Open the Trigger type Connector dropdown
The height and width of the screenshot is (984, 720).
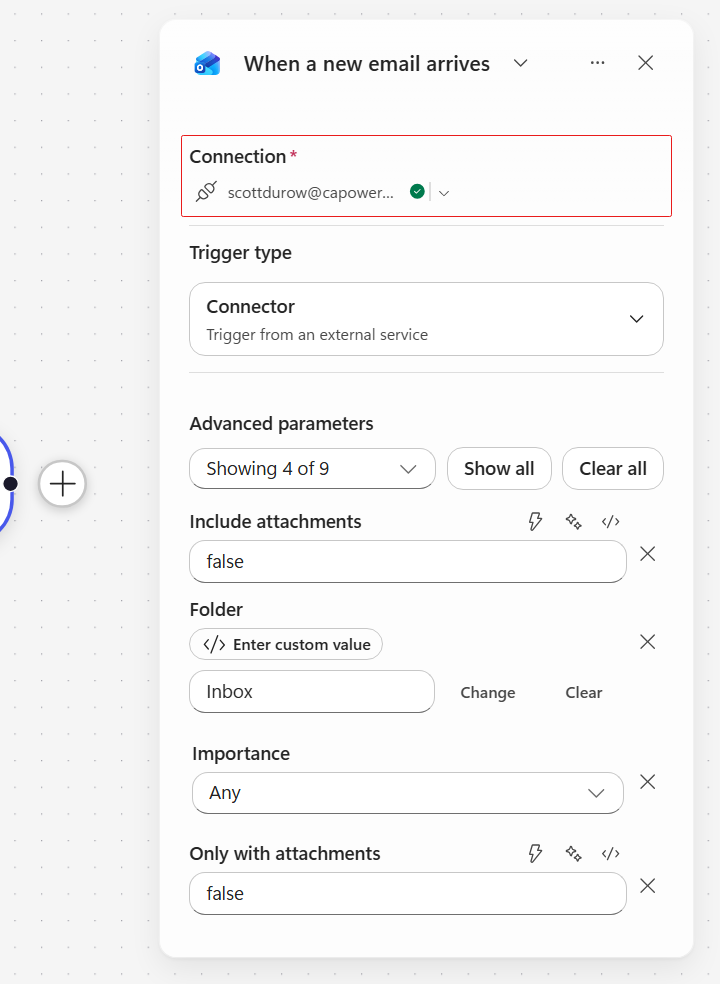point(426,319)
